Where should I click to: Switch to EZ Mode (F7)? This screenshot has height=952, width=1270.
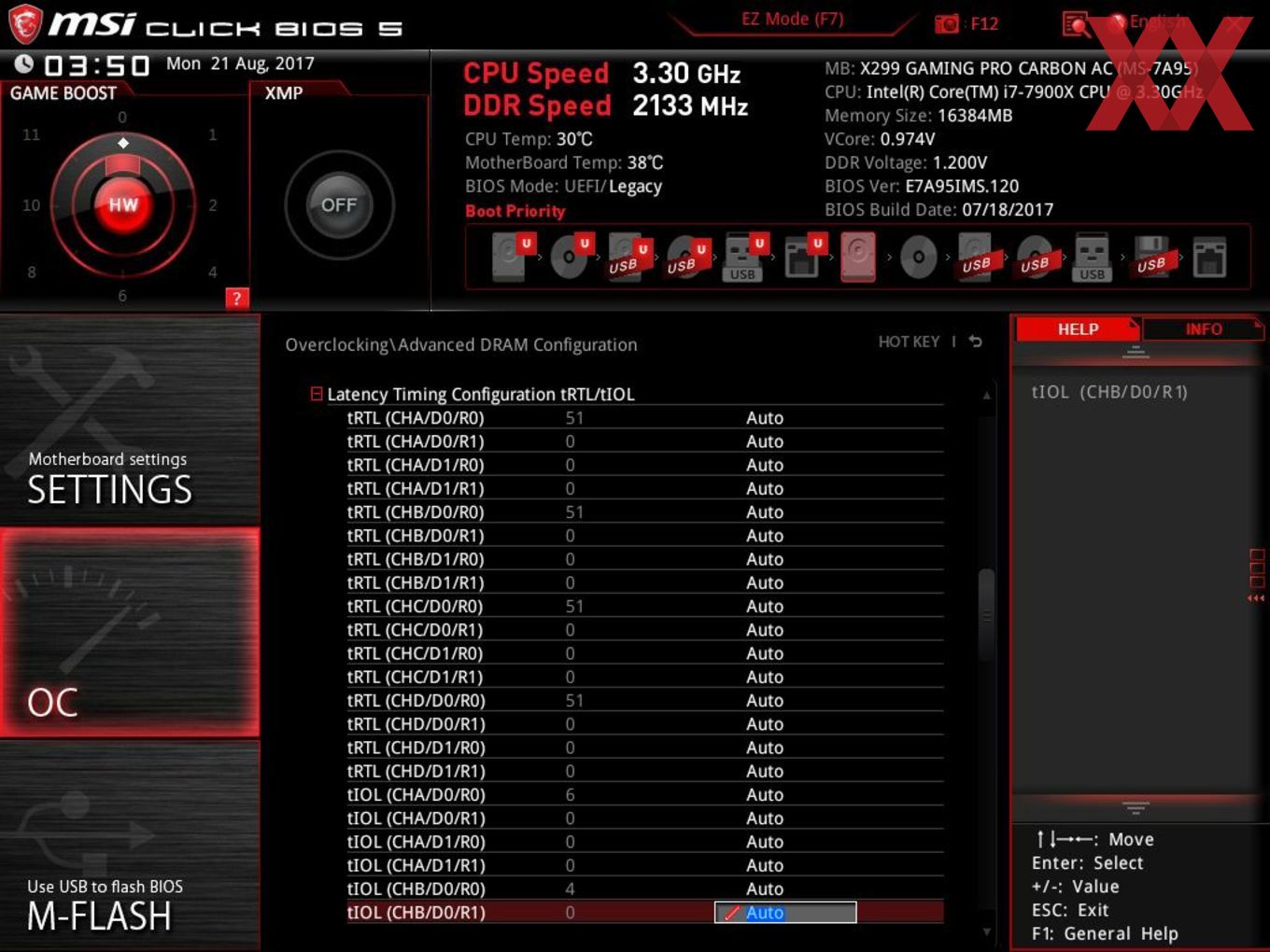pos(792,20)
